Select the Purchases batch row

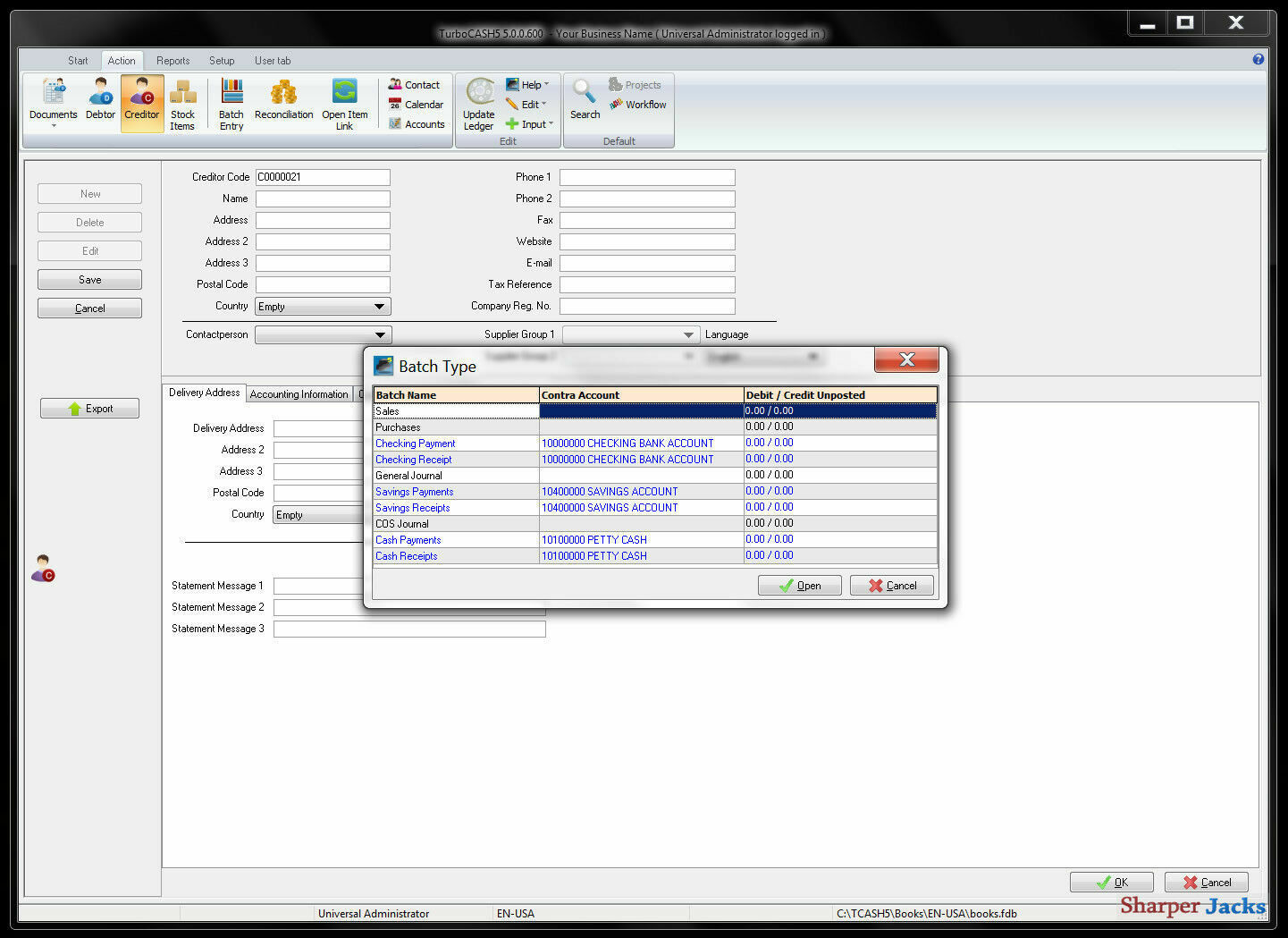click(655, 427)
